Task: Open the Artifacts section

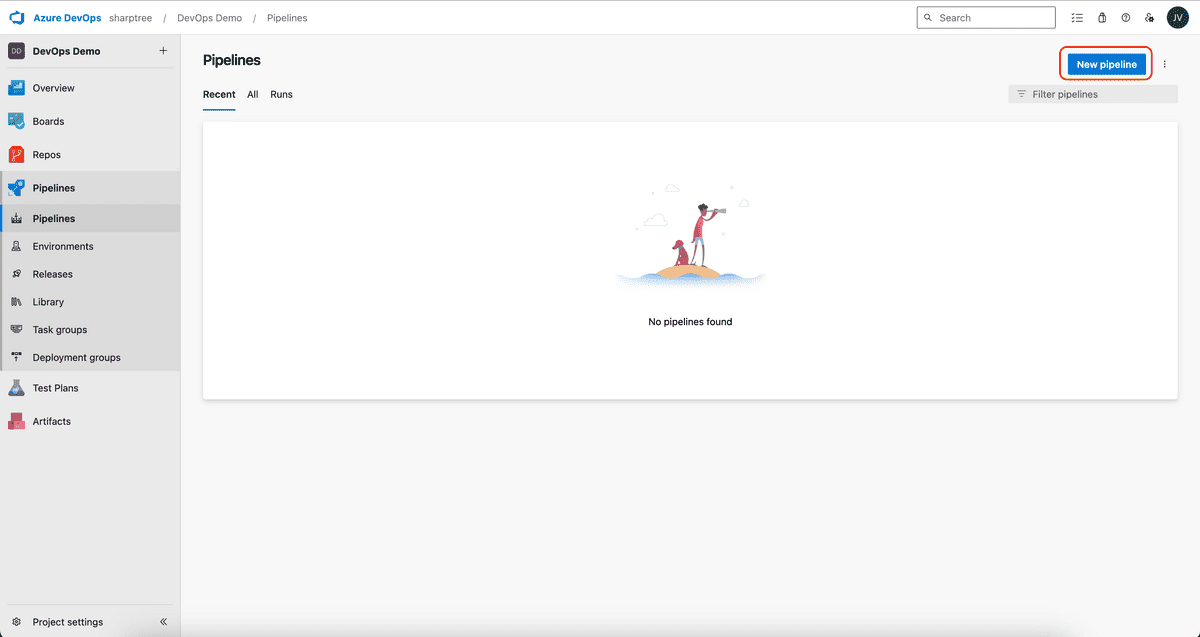Action: tap(50, 420)
